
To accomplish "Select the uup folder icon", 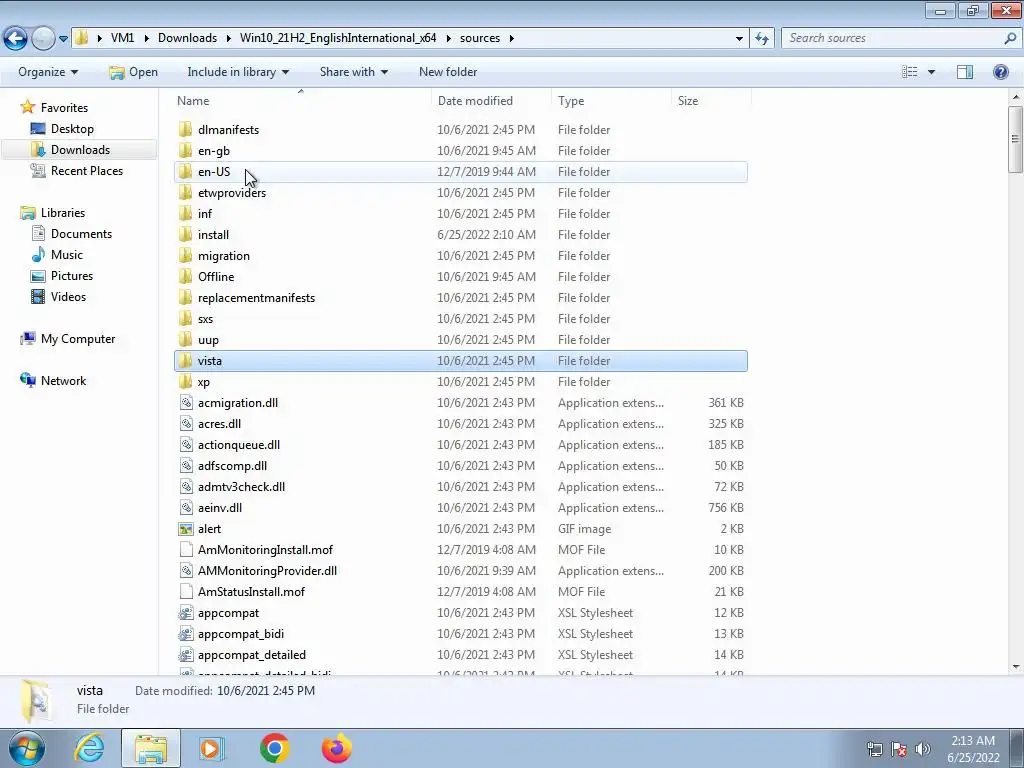I will (x=185, y=340).
